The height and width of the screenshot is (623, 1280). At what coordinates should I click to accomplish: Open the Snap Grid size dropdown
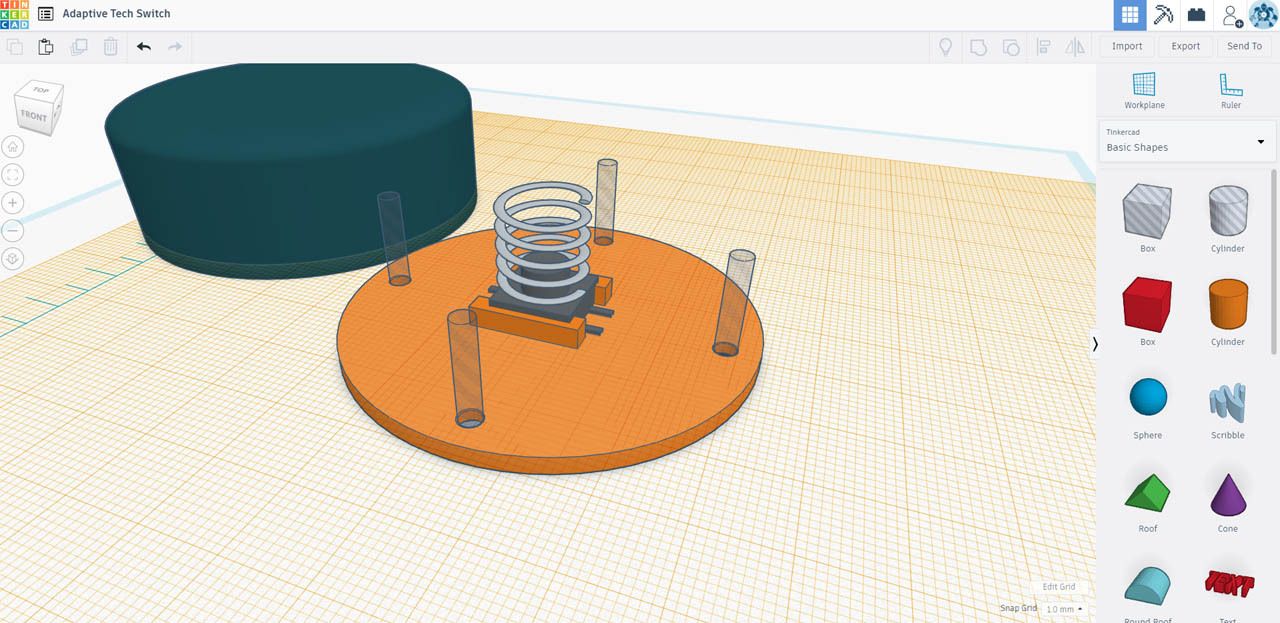[1062, 609]
